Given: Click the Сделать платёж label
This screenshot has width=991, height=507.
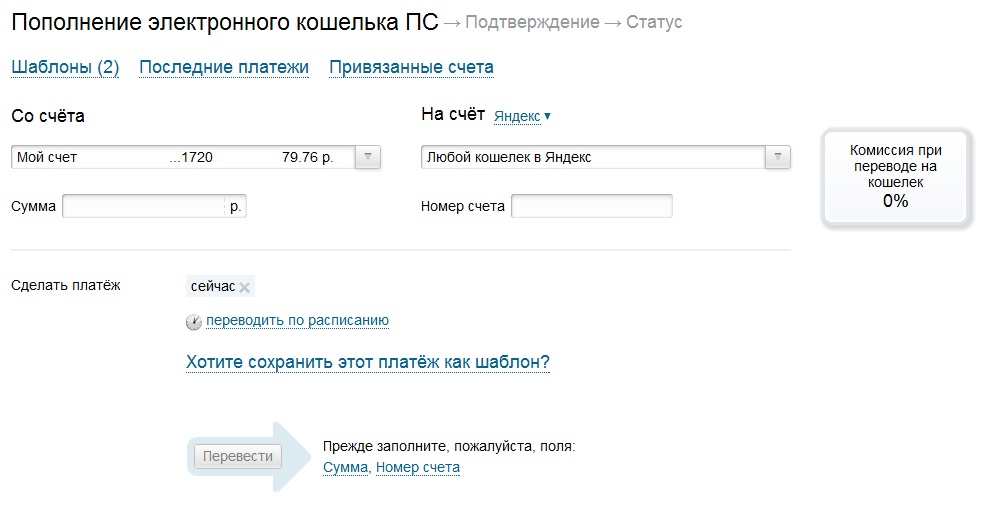Looking at the screenshot, I should coord(66,285).
